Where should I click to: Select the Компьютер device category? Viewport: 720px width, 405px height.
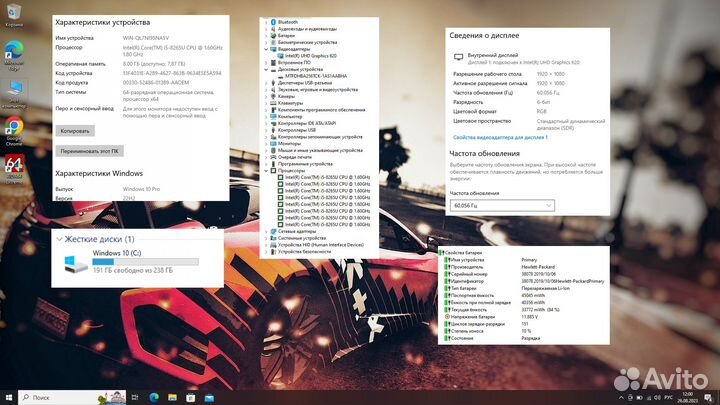[x=290, y=117]
